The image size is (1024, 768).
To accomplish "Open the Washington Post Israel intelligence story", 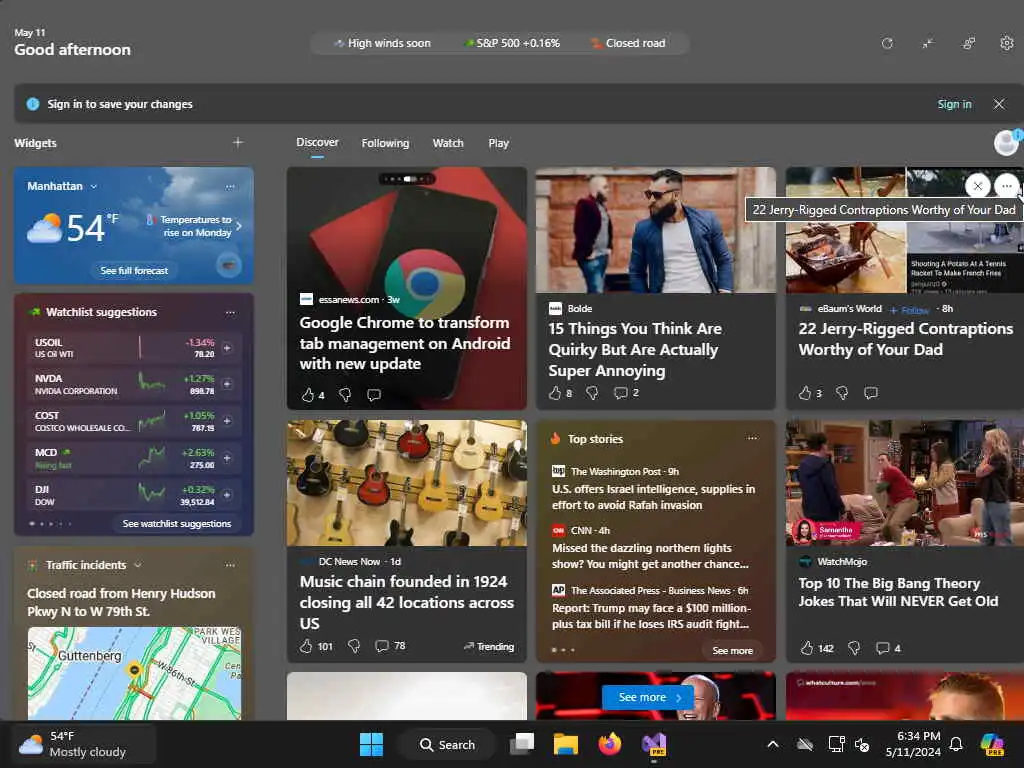I will [x=654, y=497].
